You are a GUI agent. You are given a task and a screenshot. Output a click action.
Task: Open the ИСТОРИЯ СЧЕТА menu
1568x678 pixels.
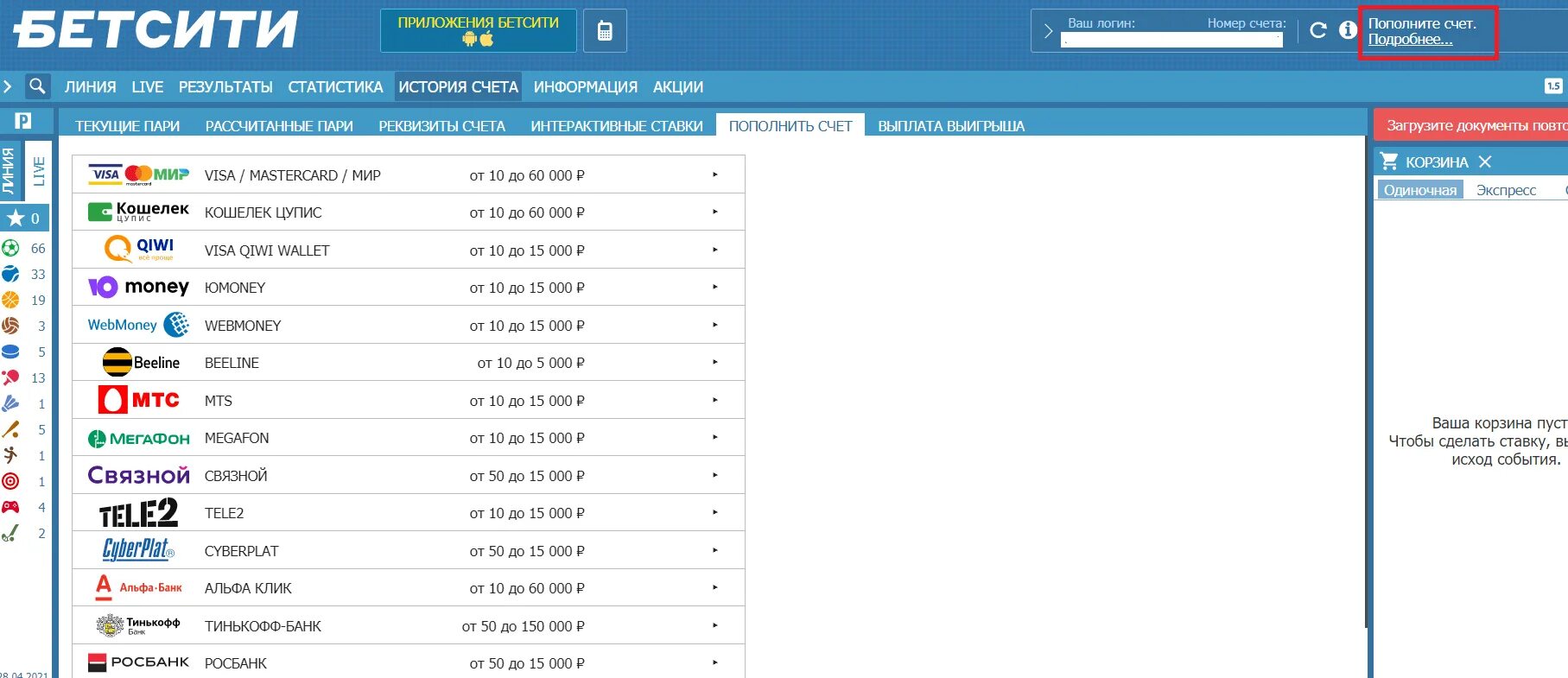click(x=458, y=86)
